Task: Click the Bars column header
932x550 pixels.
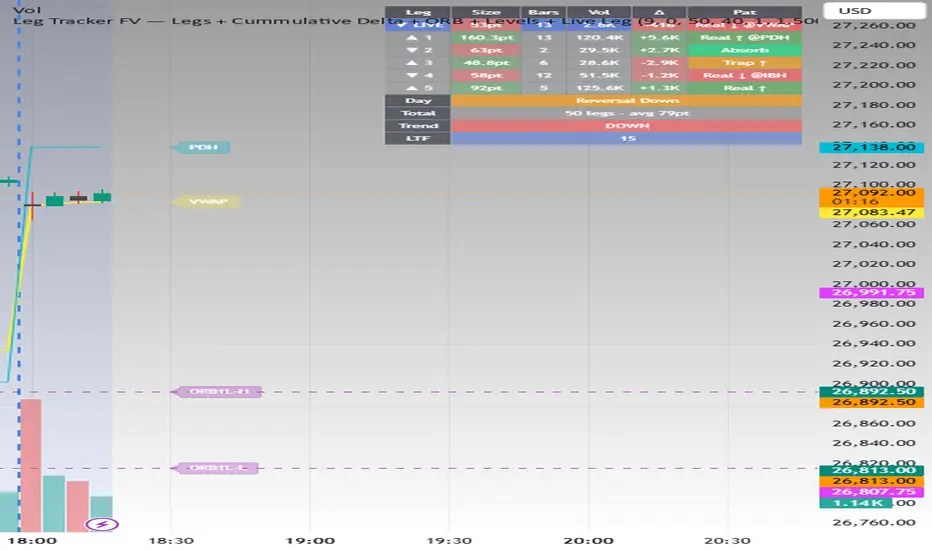Action: 543,12
